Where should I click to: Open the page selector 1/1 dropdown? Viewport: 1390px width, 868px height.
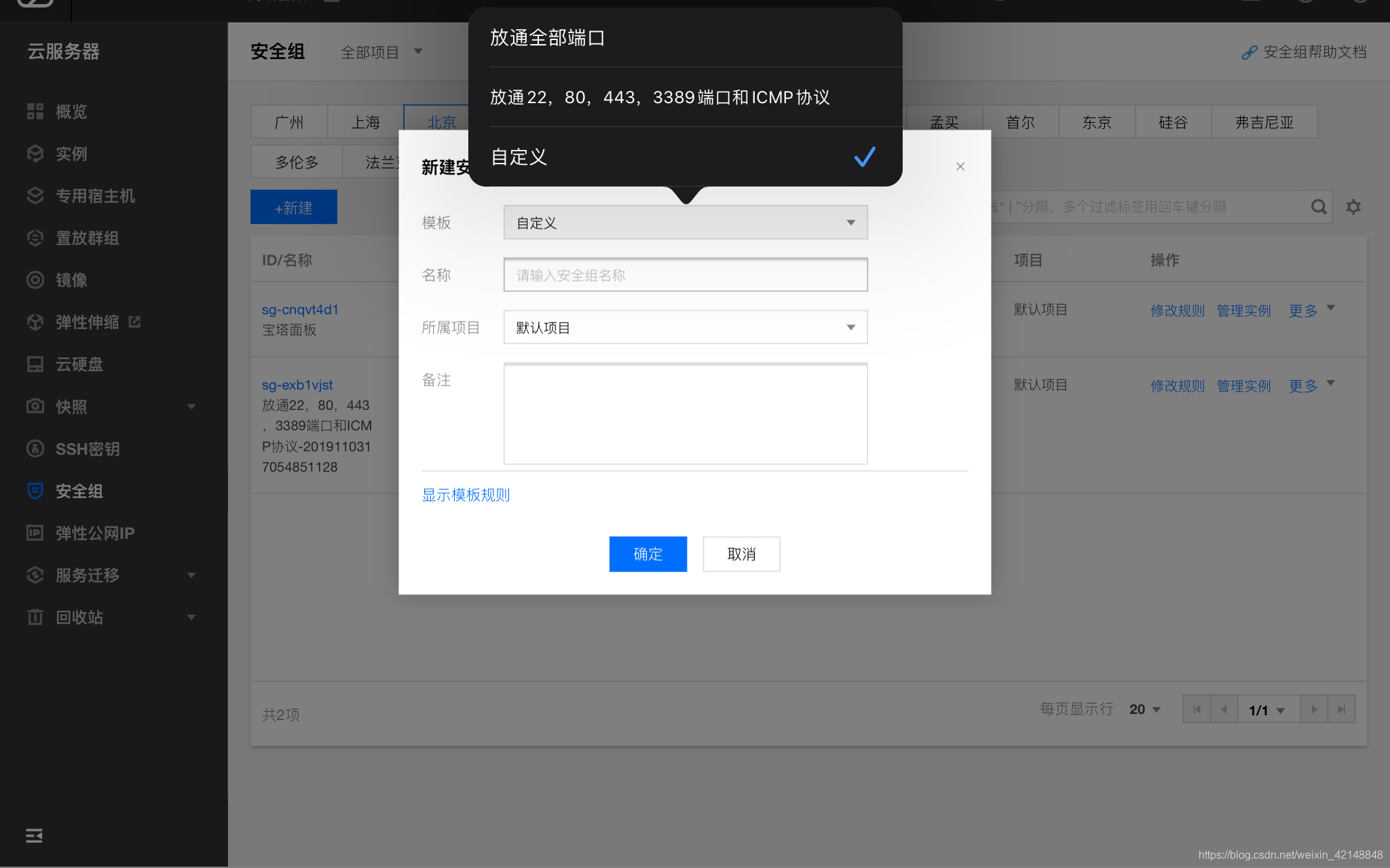coord(1269,709)
